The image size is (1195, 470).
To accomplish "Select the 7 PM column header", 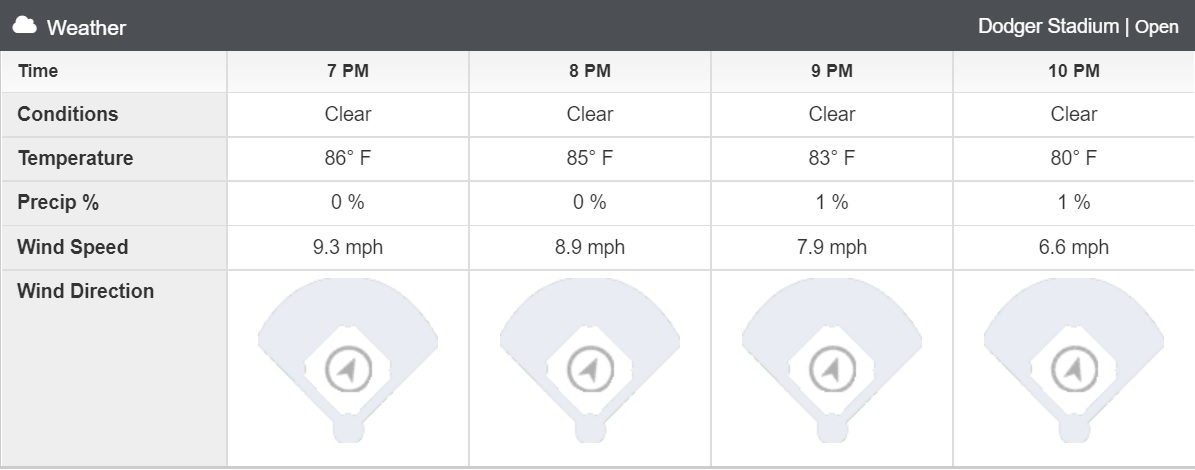I will 348,72.
